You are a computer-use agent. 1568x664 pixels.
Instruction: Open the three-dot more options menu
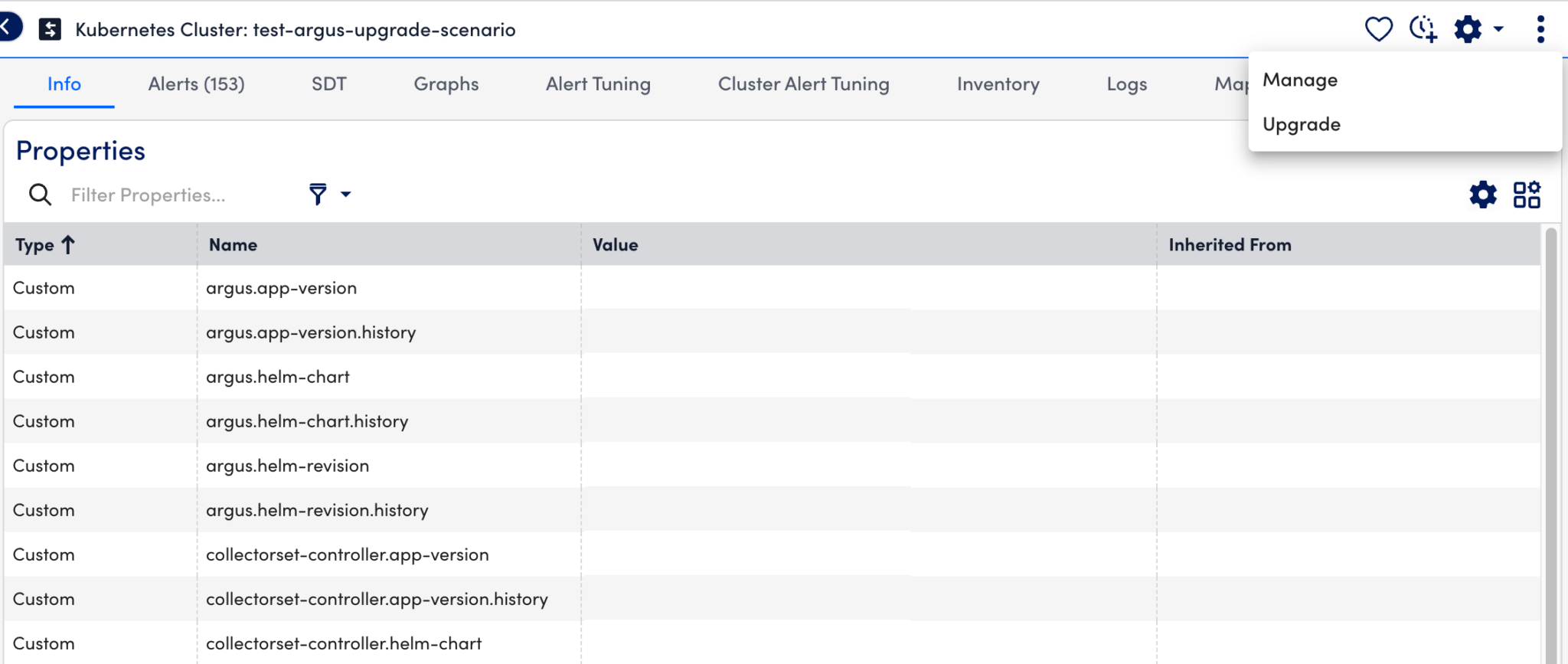point(1540,30)
